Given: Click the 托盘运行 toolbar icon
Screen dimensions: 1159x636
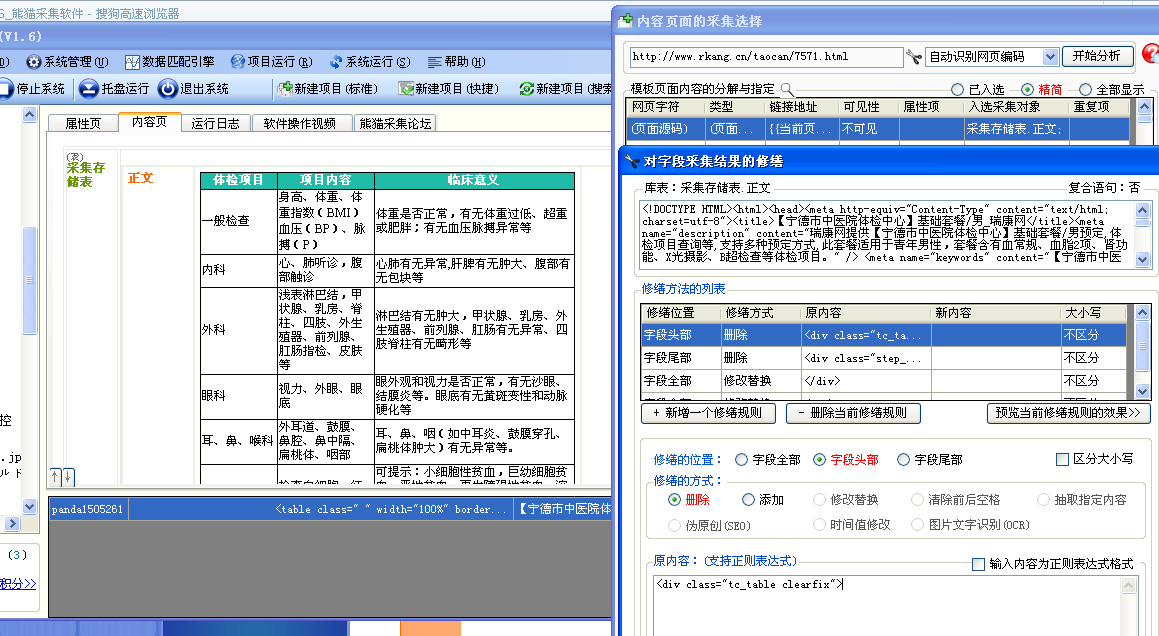Looking at the screenshot, I should click(x=89, y=89).
